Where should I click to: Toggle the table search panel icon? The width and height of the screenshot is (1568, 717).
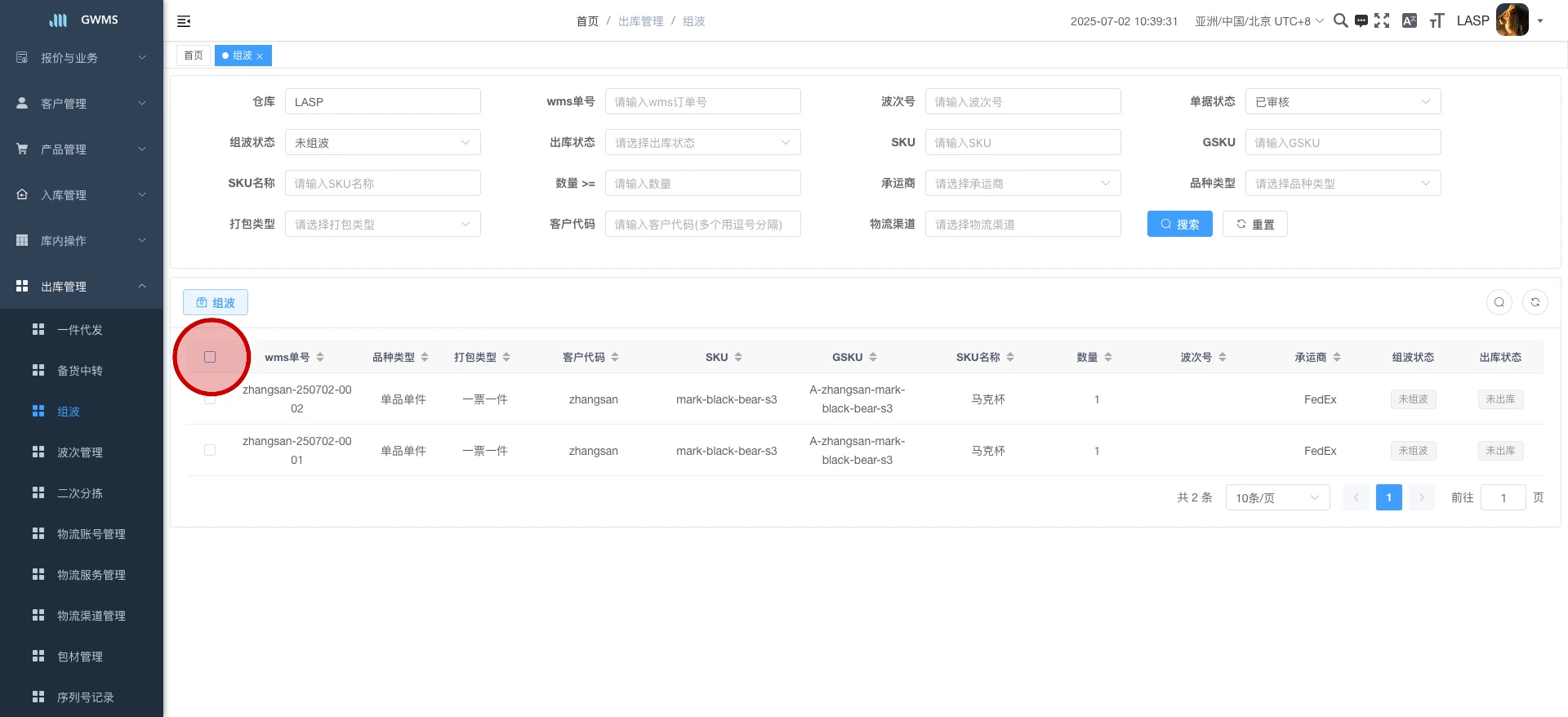click(x=1499, y=302)
